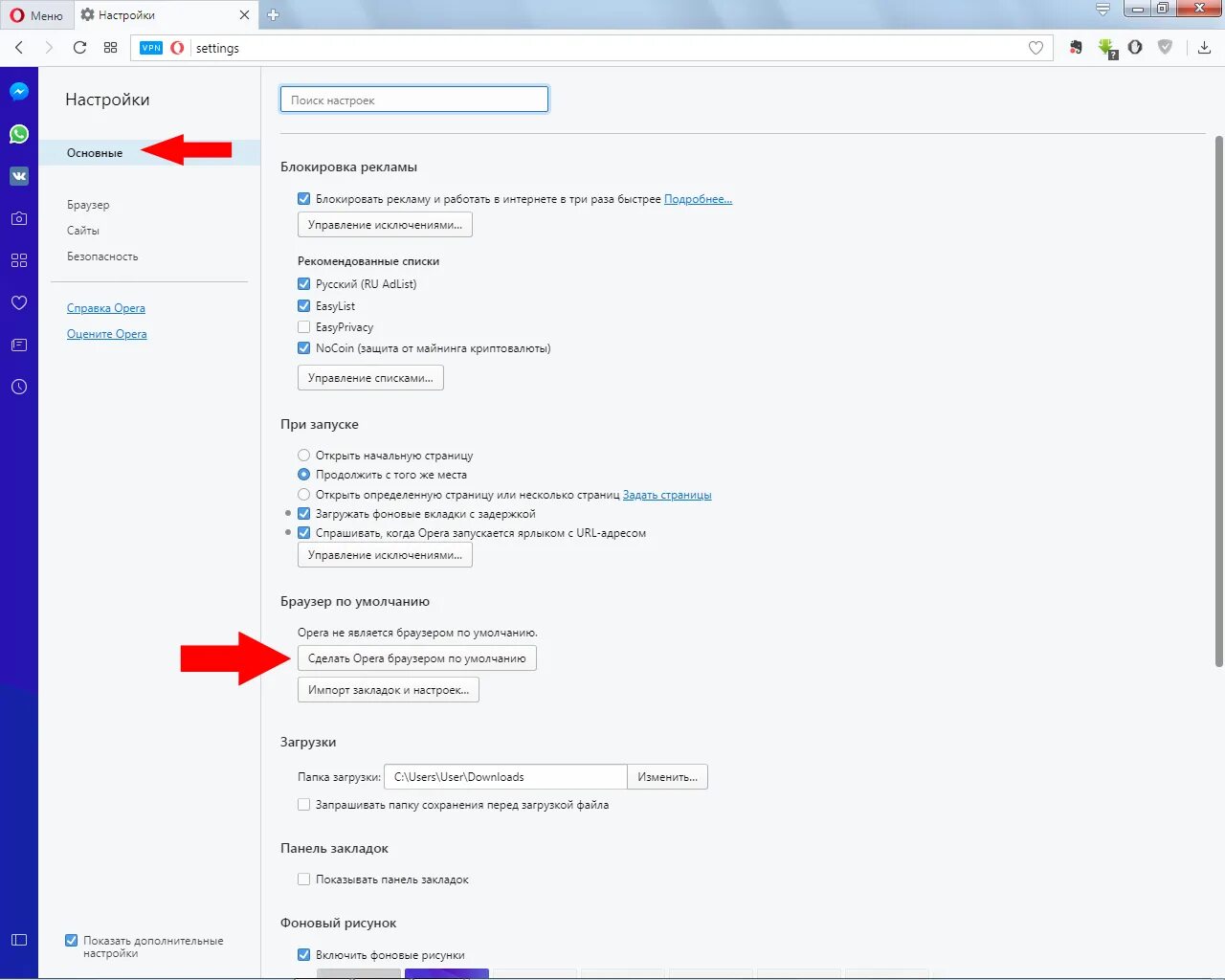Click Сделать Opera браузером по умолчанию
Viewport: 1225px width, 980px height.
coord(417,658)
